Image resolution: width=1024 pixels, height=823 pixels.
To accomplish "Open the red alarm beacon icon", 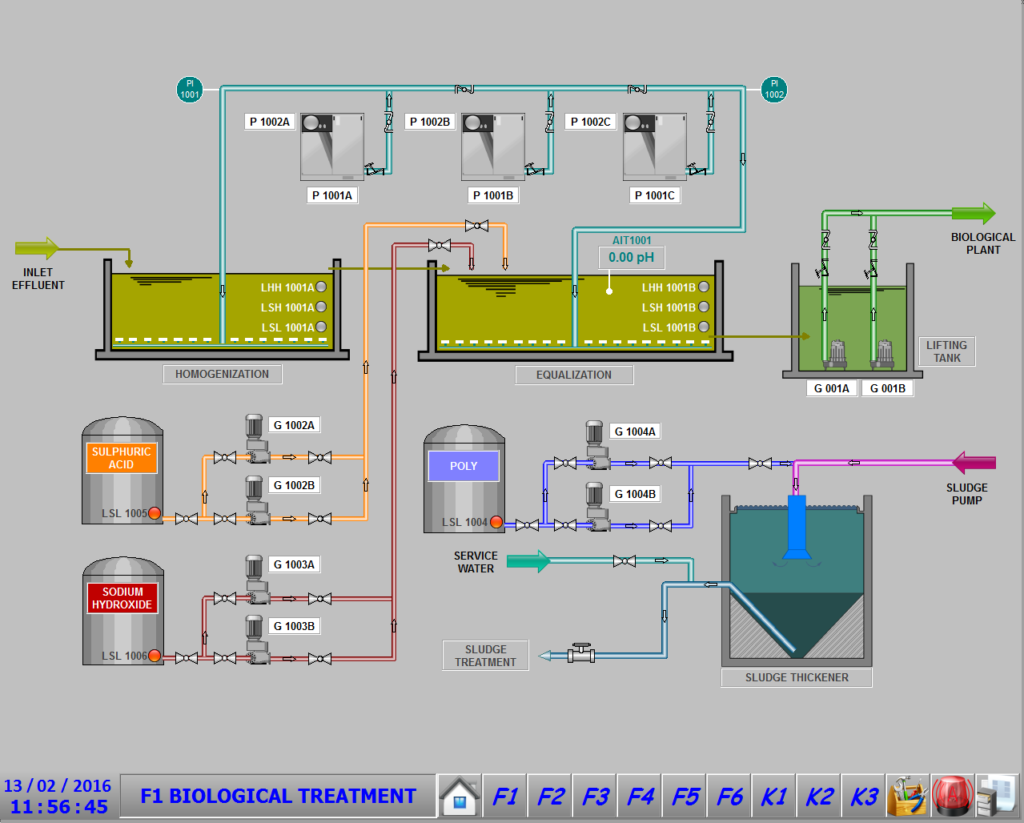I will pos(952,796).
